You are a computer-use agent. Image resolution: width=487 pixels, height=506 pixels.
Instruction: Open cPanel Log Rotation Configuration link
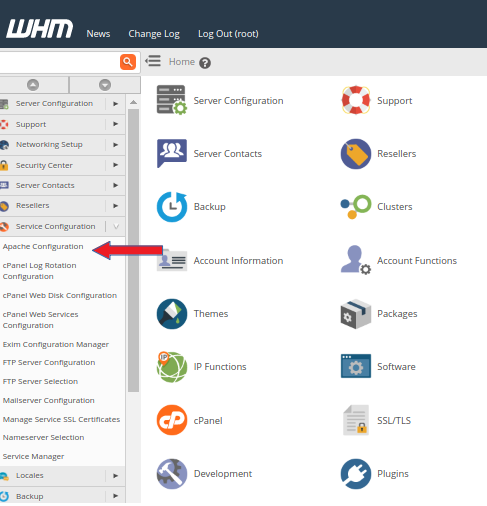(x=39, y=271)
